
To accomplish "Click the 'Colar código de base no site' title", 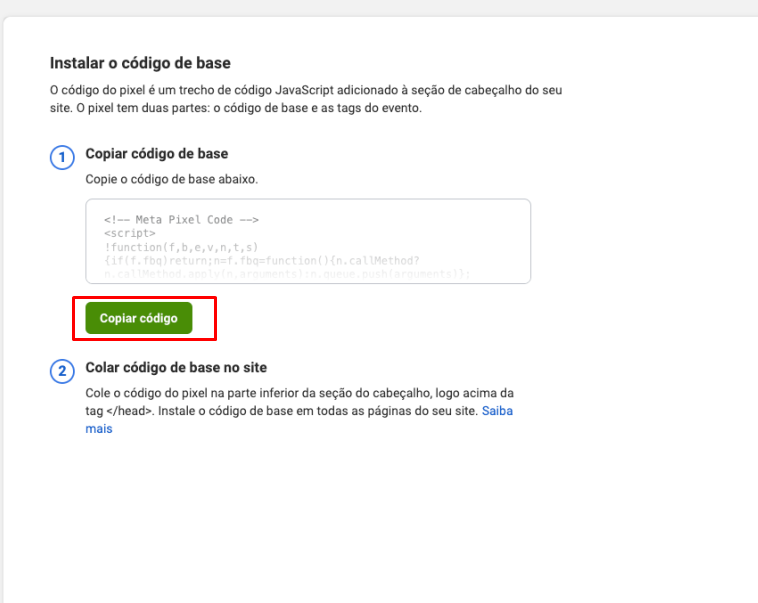I will pyautogui.click(x=176, y=368).
